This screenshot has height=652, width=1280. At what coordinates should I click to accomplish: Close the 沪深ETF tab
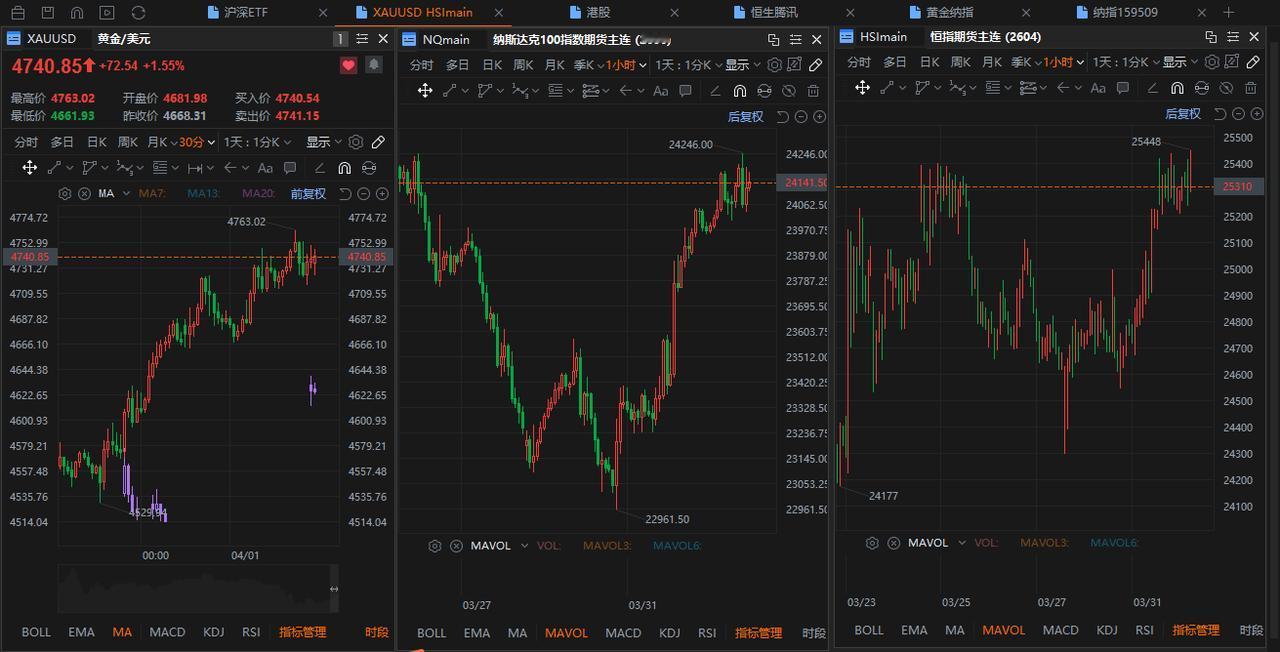pos(322,12)
